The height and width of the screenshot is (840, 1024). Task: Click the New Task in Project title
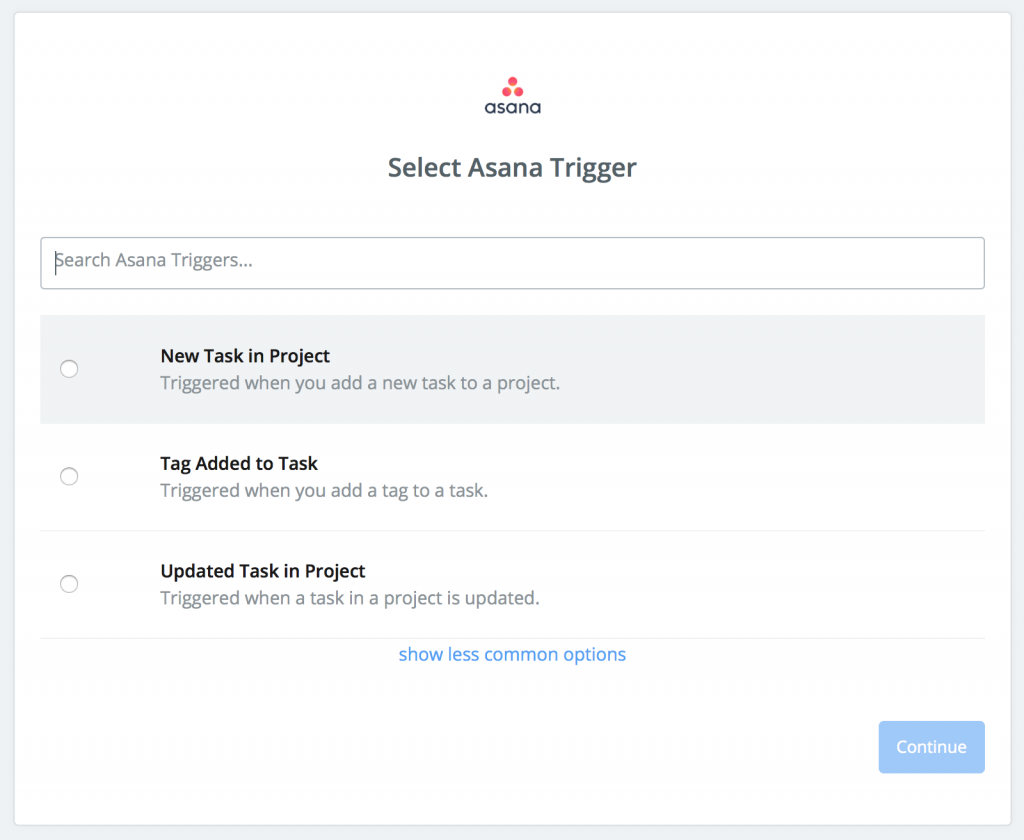click(x=245, y=356)
